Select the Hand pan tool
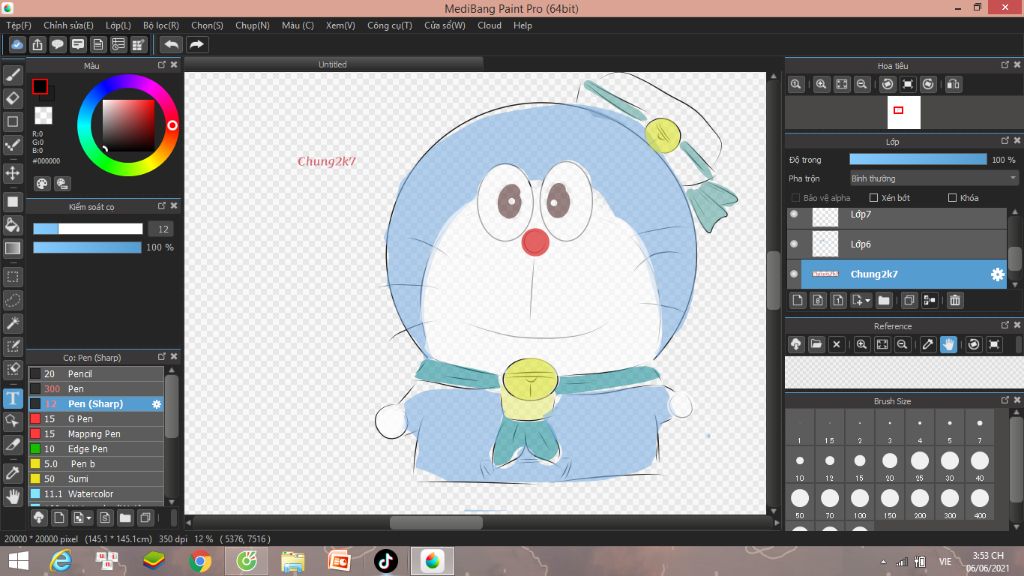 tap(12, 497)
